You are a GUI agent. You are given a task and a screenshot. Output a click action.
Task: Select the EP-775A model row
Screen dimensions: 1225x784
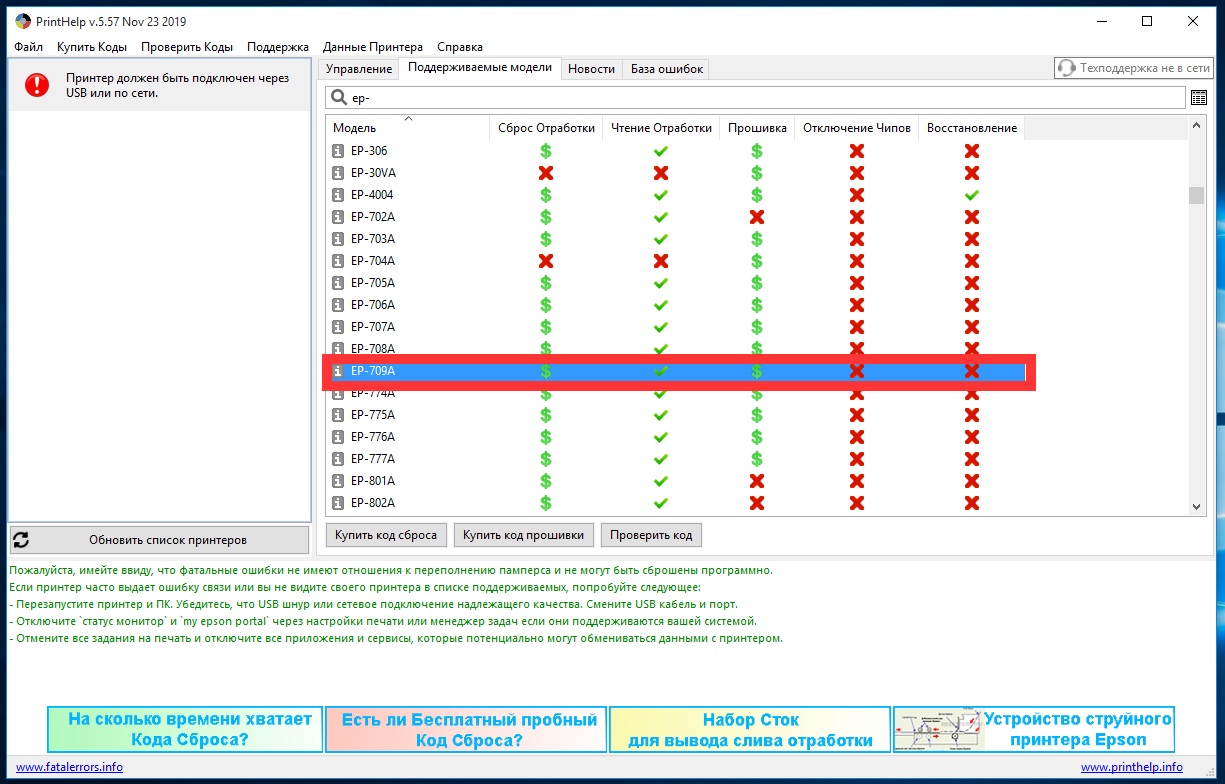click(676, 415)
